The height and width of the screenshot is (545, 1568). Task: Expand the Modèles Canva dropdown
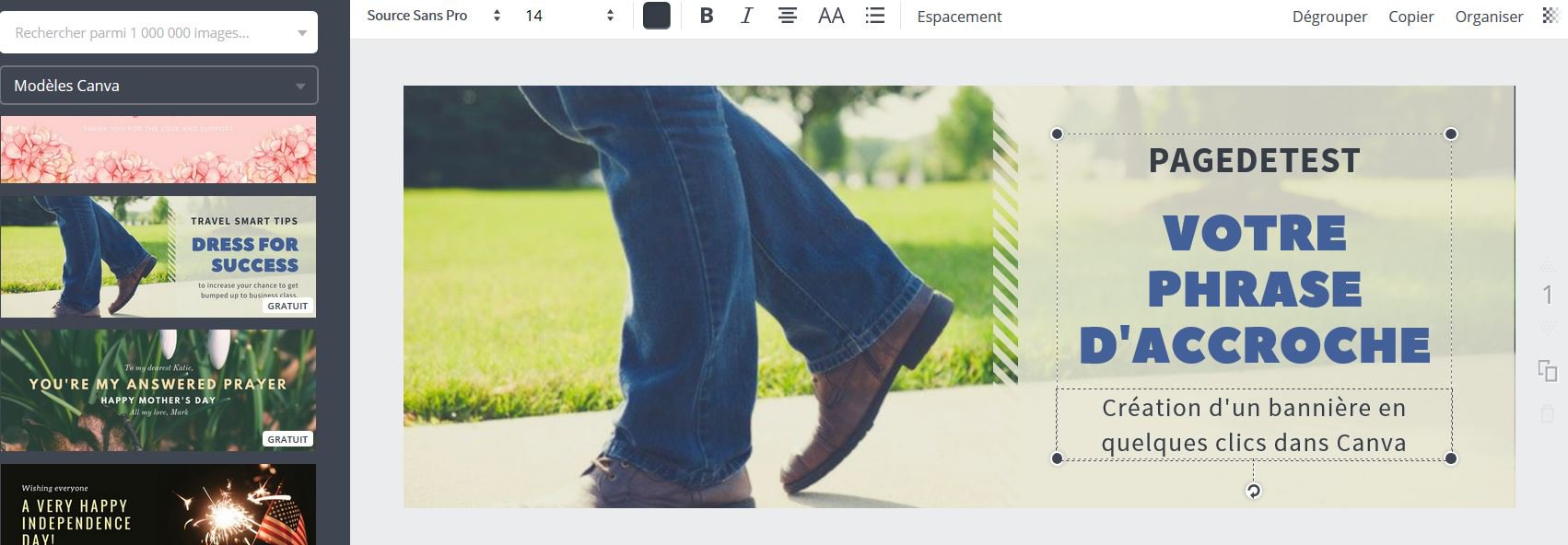(158, 86)
